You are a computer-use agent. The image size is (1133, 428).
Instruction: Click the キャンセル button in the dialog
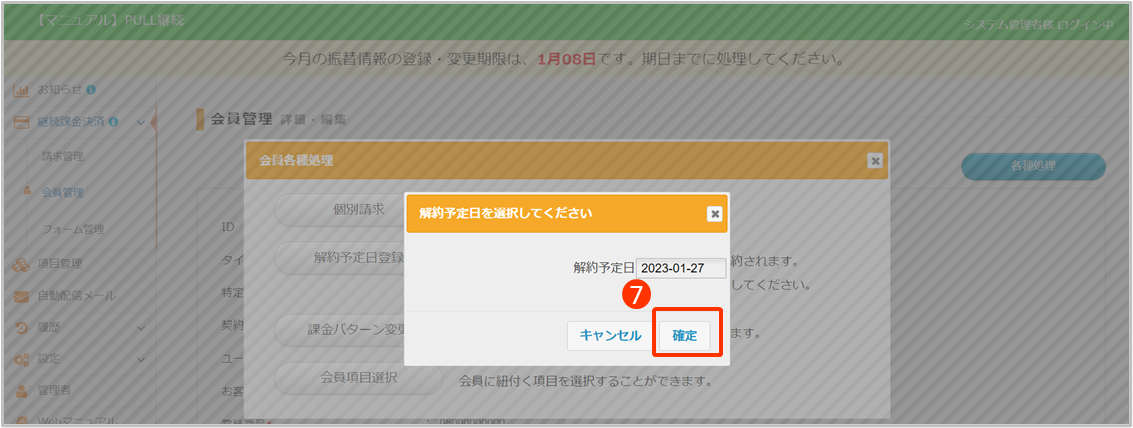coord(610,336)
